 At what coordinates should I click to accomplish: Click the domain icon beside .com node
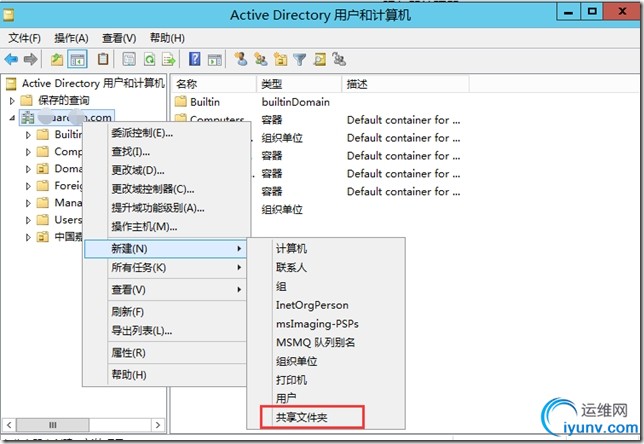coord(28,117)
